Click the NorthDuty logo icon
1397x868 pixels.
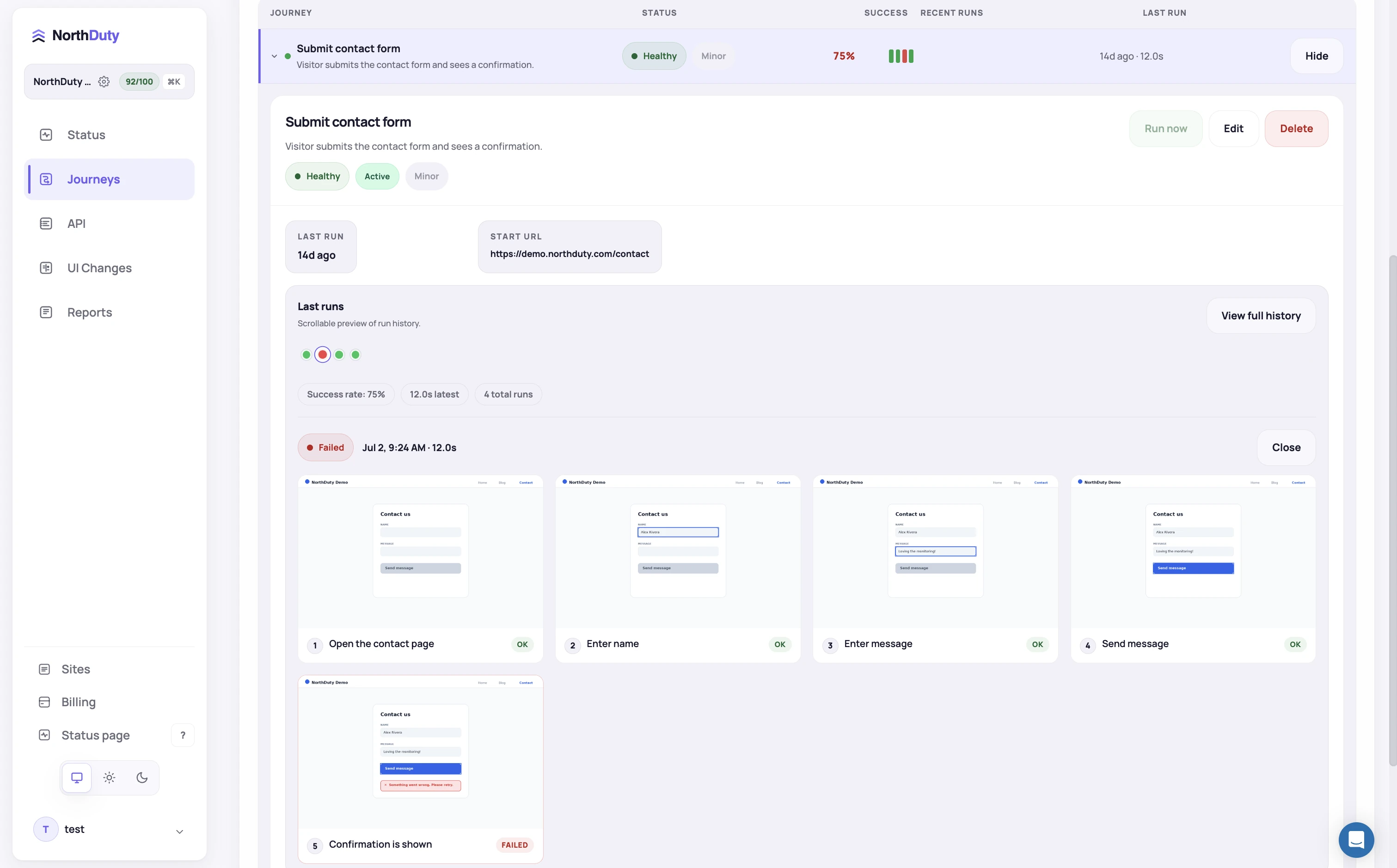[x=38, y=36]
